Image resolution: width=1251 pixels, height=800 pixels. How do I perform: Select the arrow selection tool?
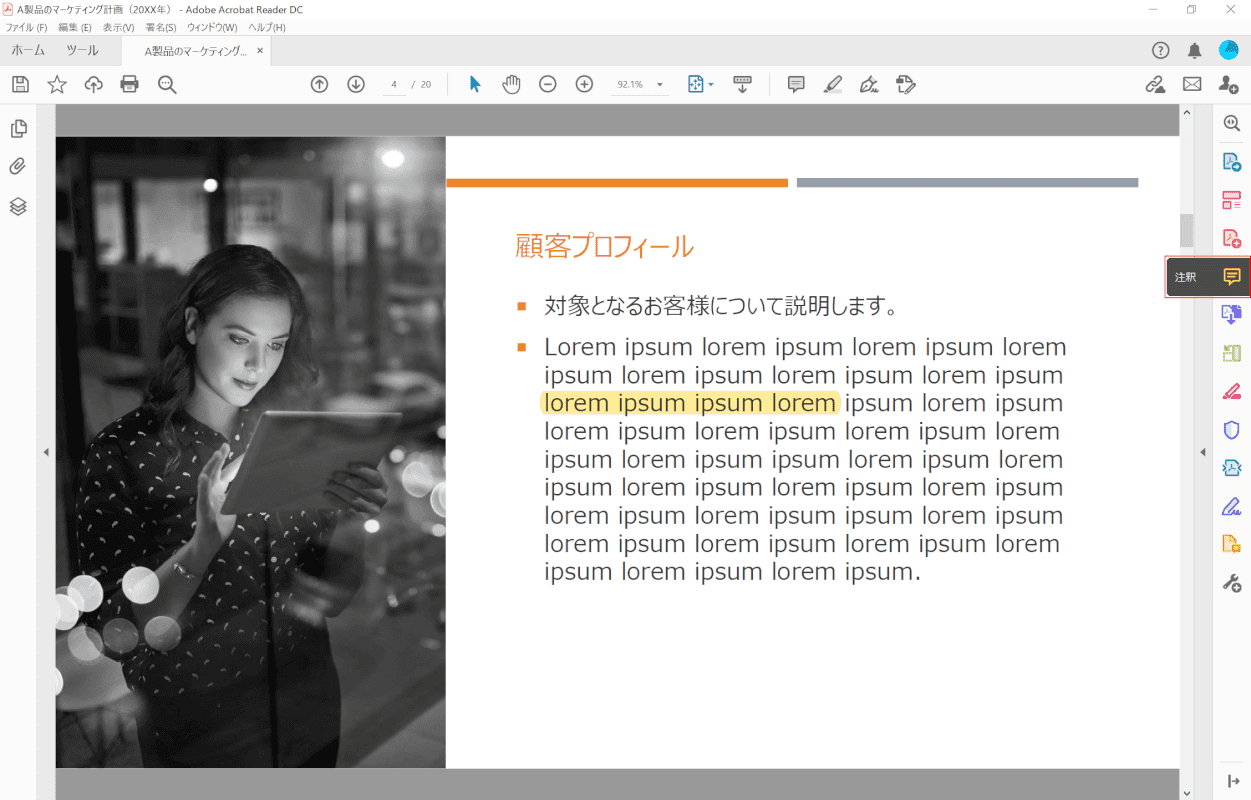point(475,84)
